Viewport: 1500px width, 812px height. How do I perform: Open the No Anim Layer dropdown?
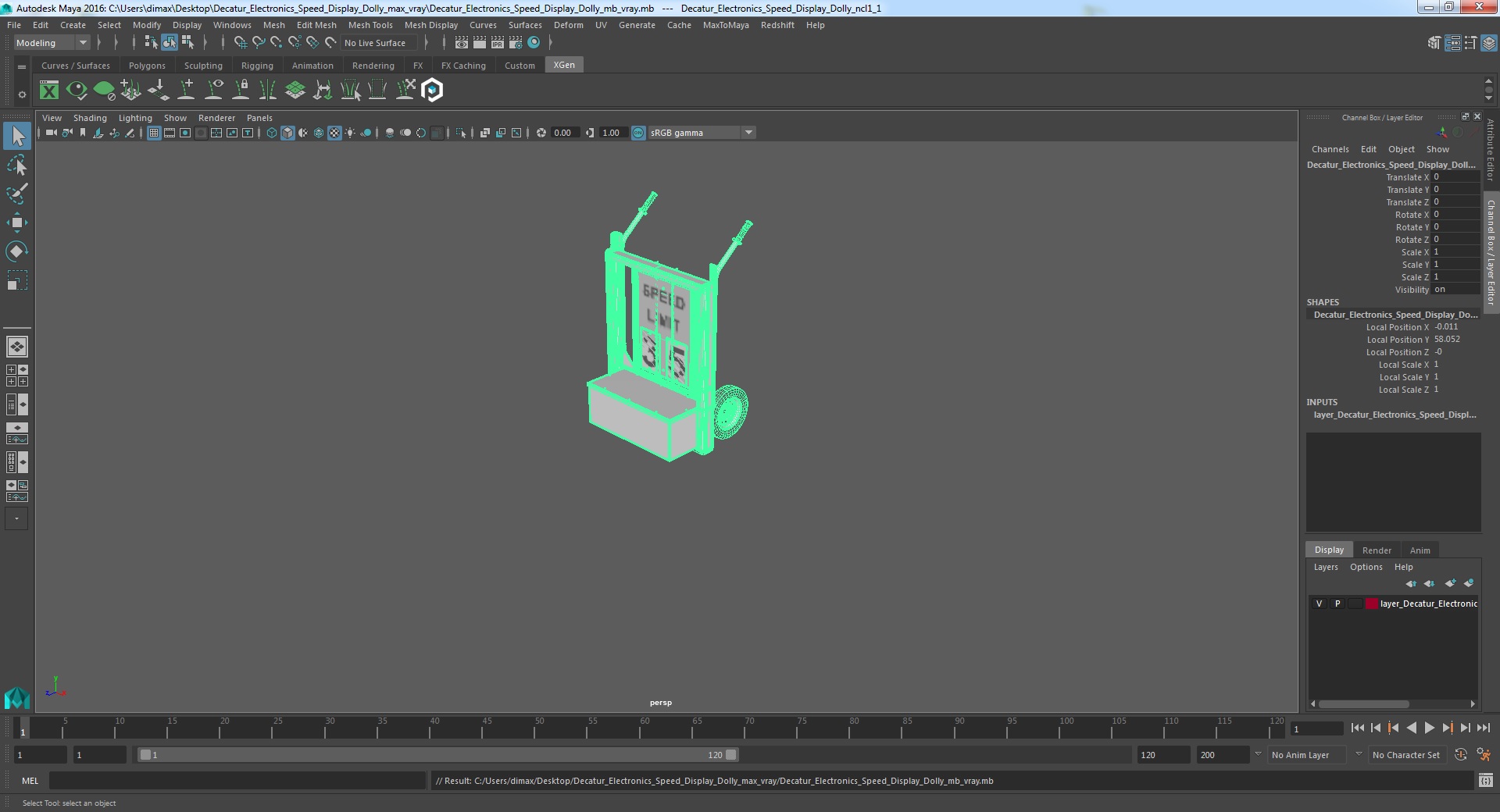[x=1308, y=755]
